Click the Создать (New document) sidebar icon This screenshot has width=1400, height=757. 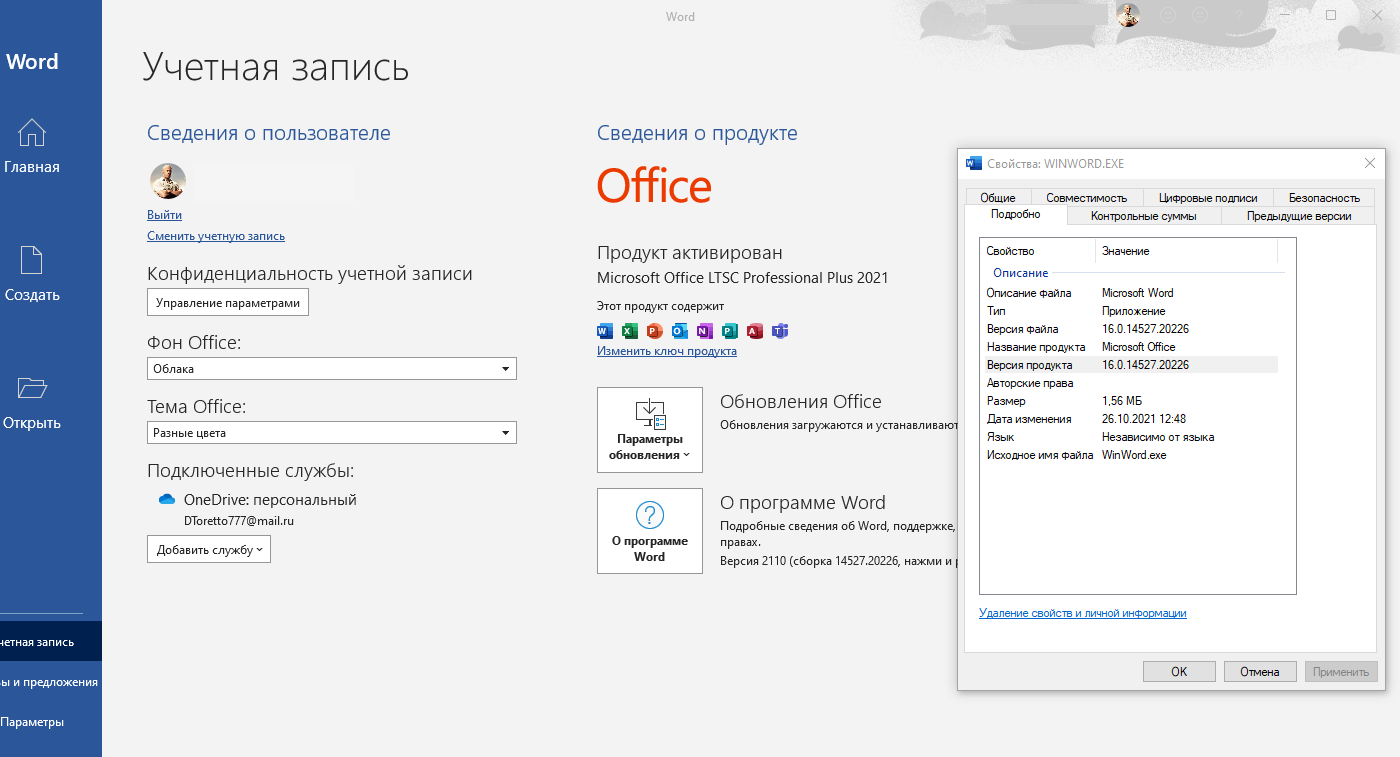coord(32,260)
